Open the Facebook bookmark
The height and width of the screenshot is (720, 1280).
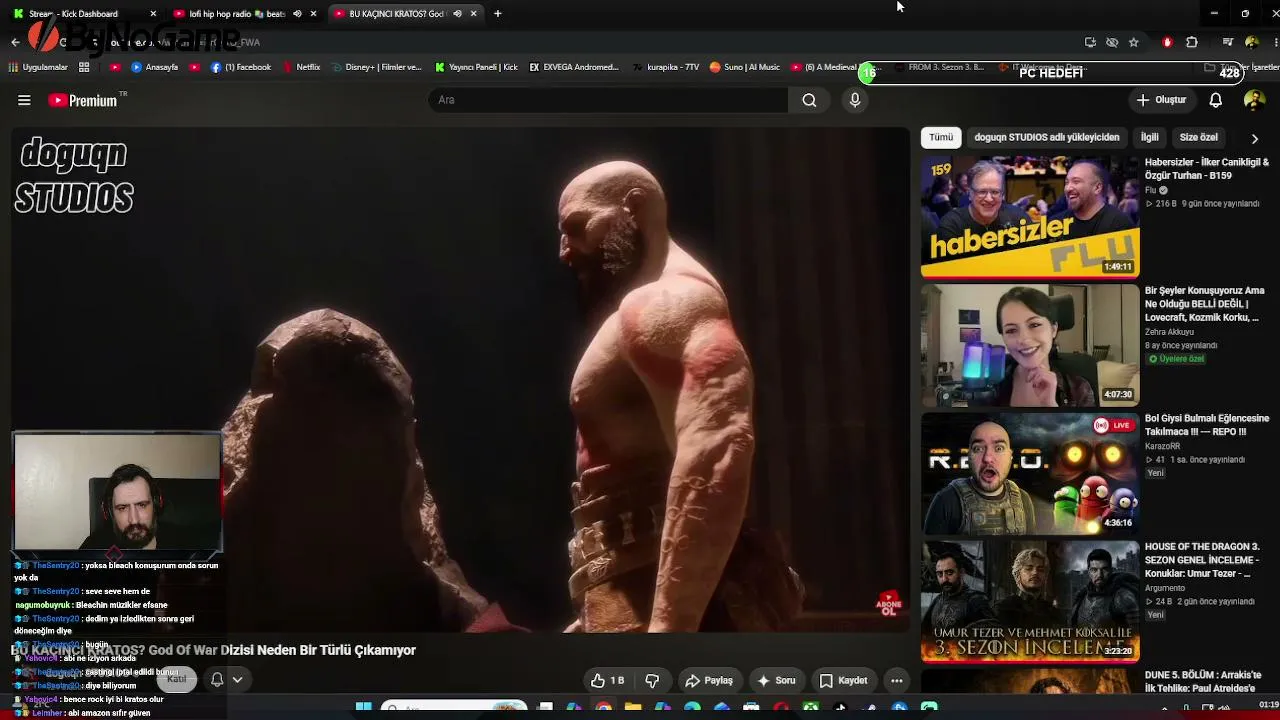(x=241, y=67)
